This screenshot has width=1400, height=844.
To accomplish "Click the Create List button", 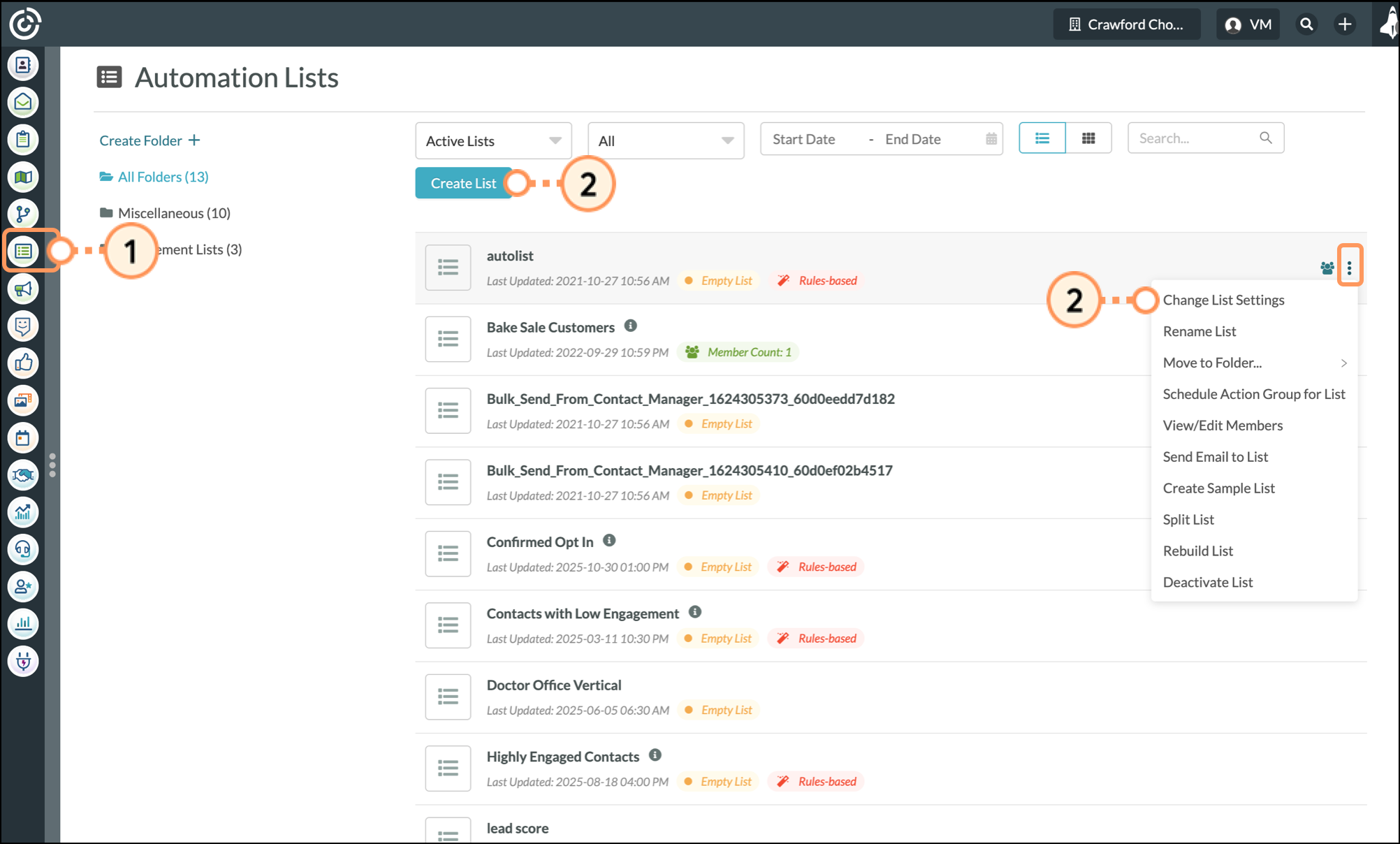I will click(x=462, y=183).
